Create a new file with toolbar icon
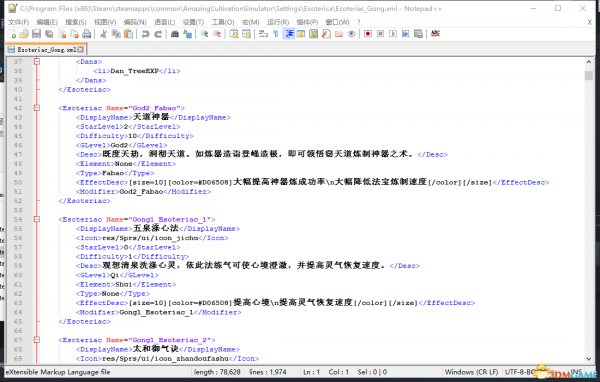The image size is (600, 382). [12, 34]
